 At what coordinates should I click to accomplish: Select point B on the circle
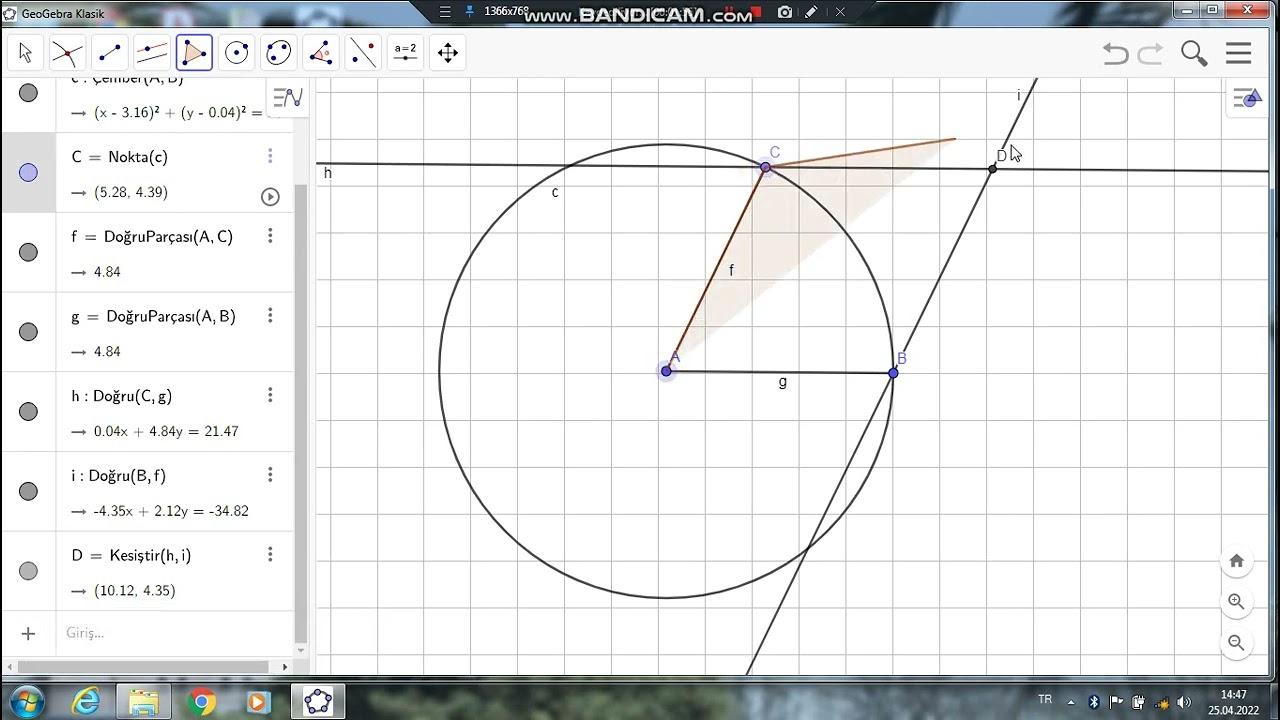(893, 372)
